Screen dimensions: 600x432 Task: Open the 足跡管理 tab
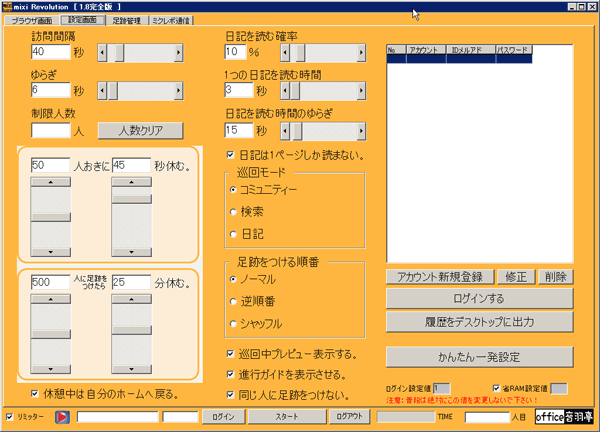(x=127, y=21)
